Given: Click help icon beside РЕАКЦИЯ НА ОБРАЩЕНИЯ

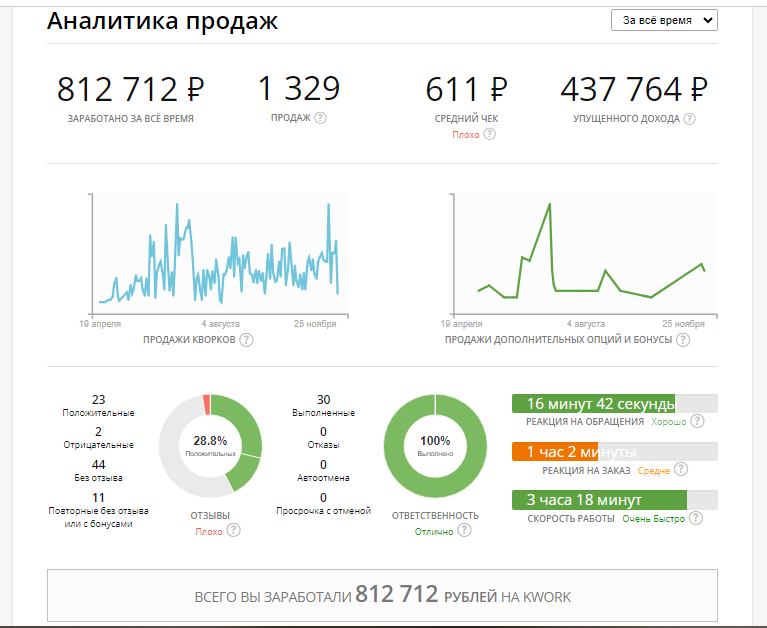Looking at the screenshot, I should click(698, 421).
